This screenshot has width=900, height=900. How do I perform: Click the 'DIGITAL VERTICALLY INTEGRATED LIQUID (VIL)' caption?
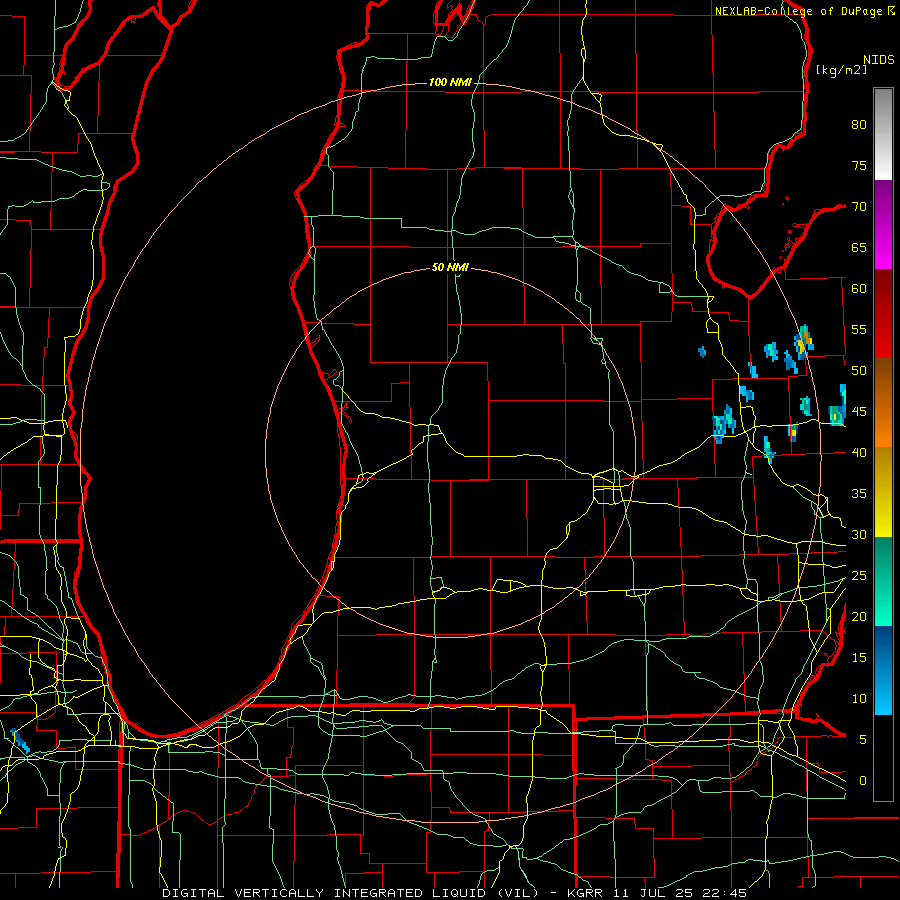pyautogui.click(x=351, y=893)
